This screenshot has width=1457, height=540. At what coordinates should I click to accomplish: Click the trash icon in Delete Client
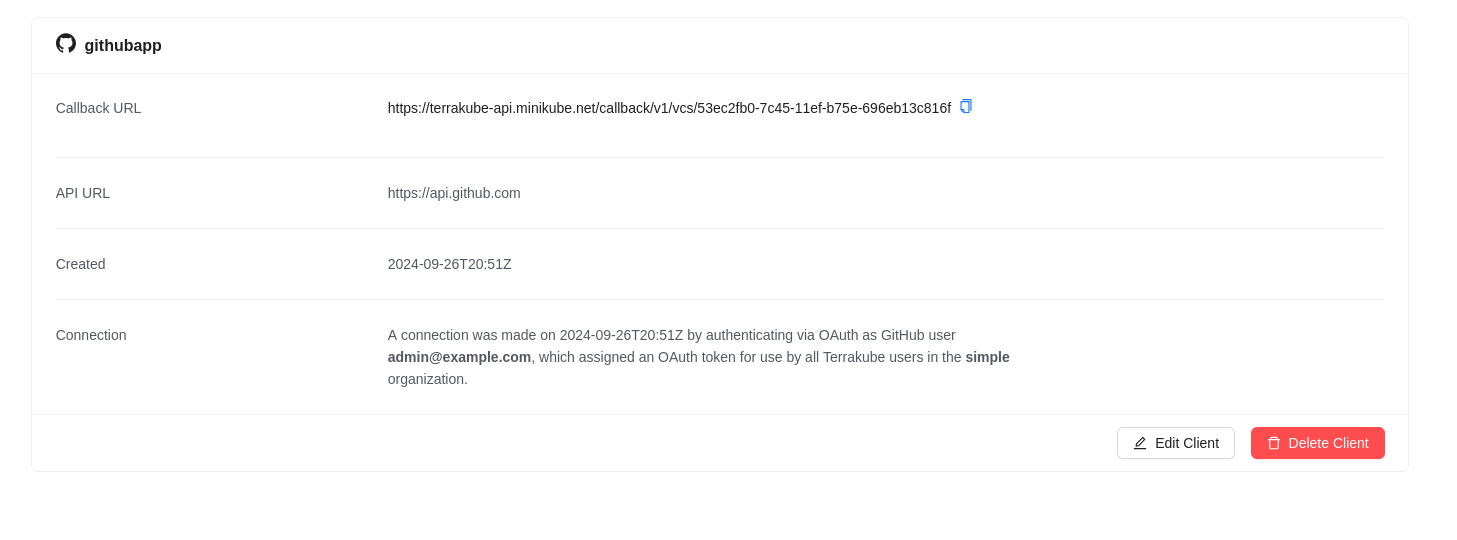coord(1274,443)
